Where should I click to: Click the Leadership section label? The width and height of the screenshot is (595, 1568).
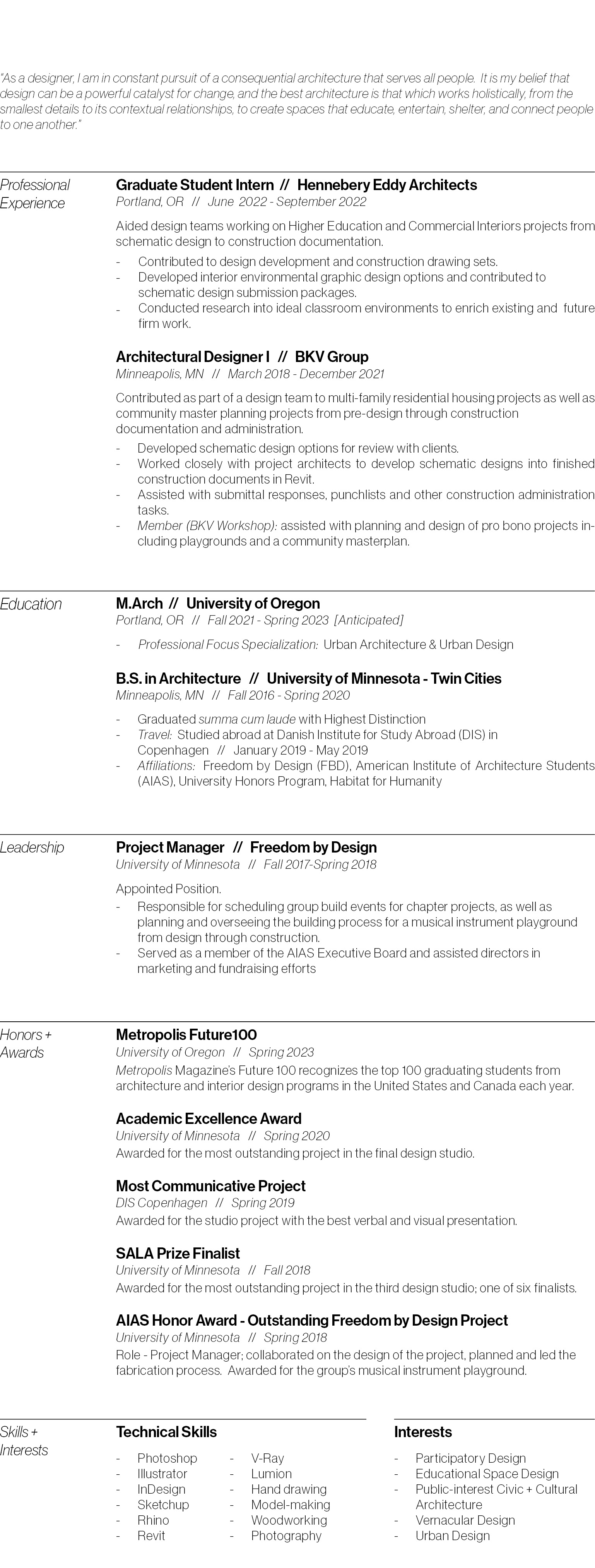coord(32,847)
